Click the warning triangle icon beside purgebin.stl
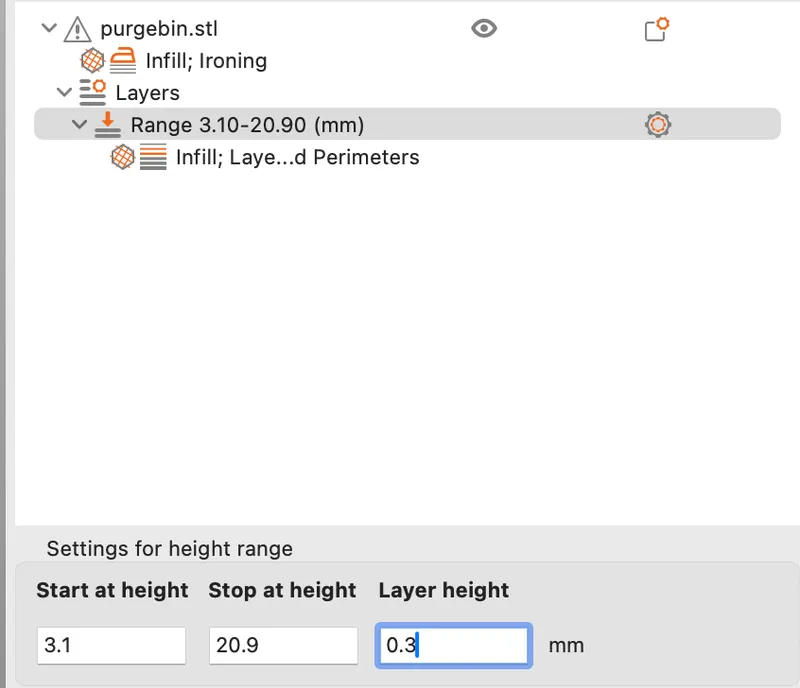Viewport: 800px width, 688px height. tap(78, 29)
